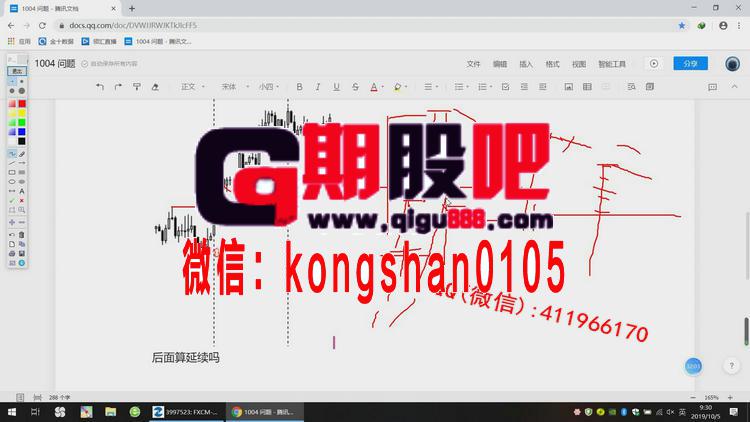The width and height of the screenshot is (750, 422).
Task: Bookmark this page with the star icon
Action: tap(682, 25)
